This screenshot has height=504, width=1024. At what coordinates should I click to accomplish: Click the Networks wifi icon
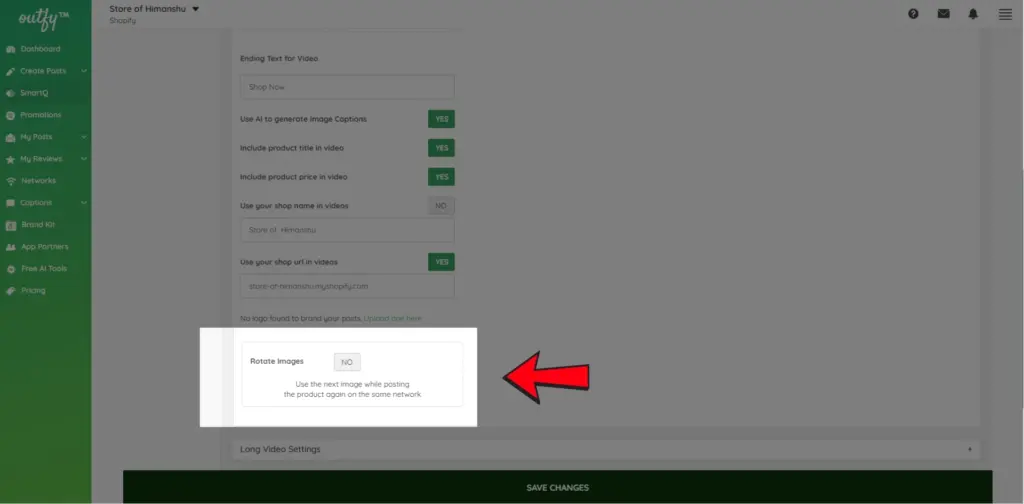(x=11, y=181)
